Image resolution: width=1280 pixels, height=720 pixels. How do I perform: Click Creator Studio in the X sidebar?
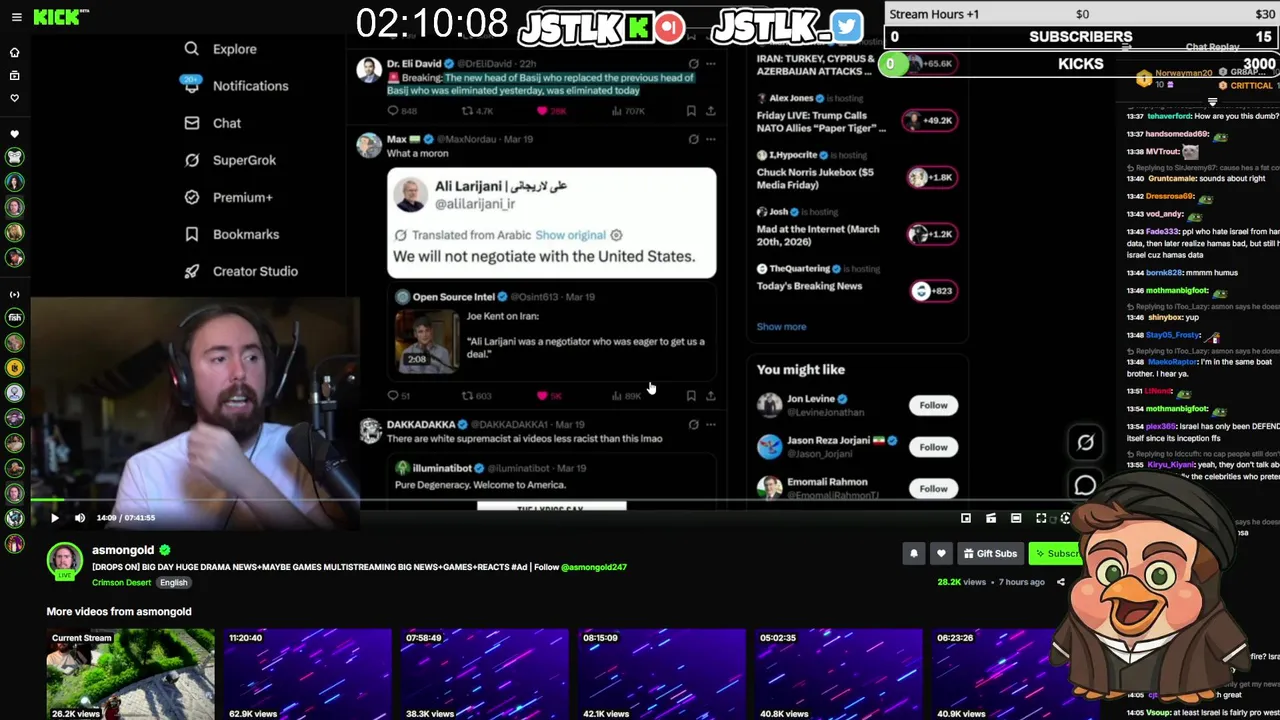[241, 271]
